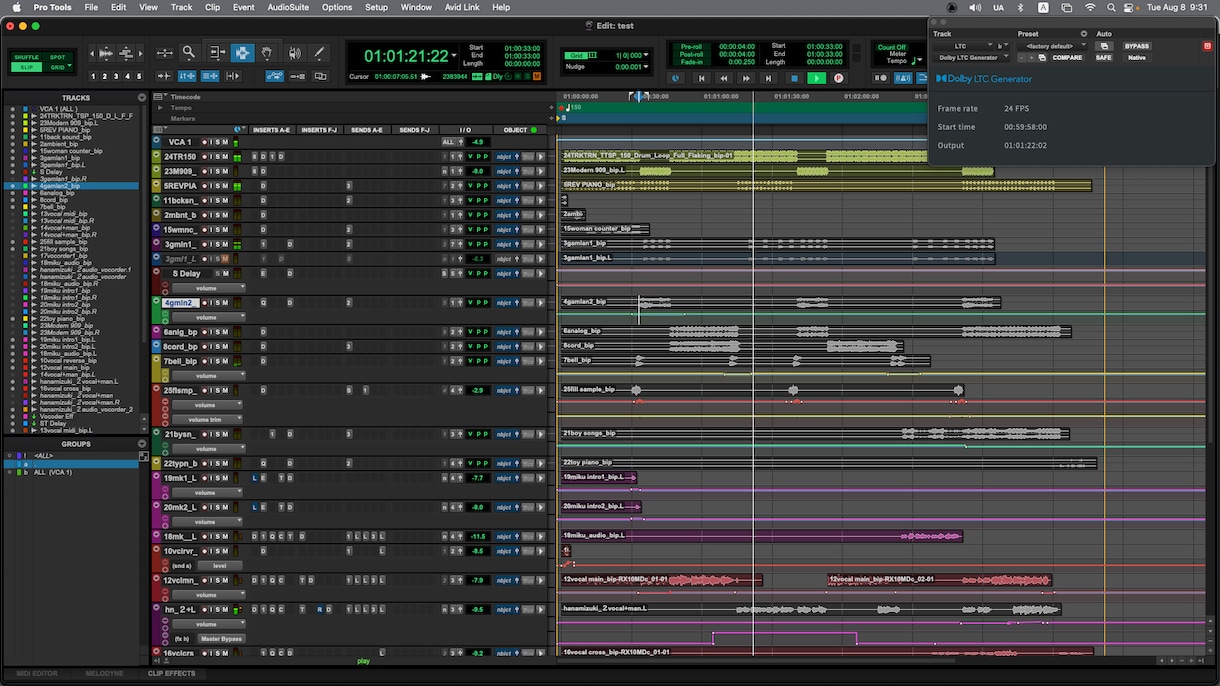Select the Pencil tool

(x=319, y=53)
